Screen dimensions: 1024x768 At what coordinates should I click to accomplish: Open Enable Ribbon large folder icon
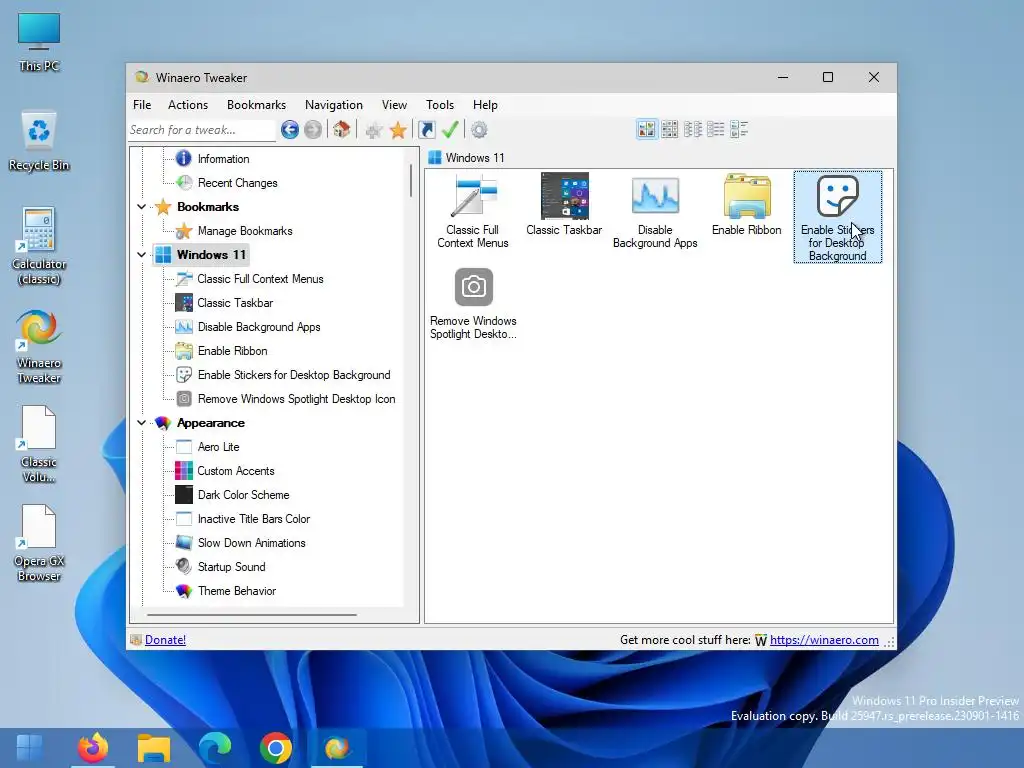[746, 204]
